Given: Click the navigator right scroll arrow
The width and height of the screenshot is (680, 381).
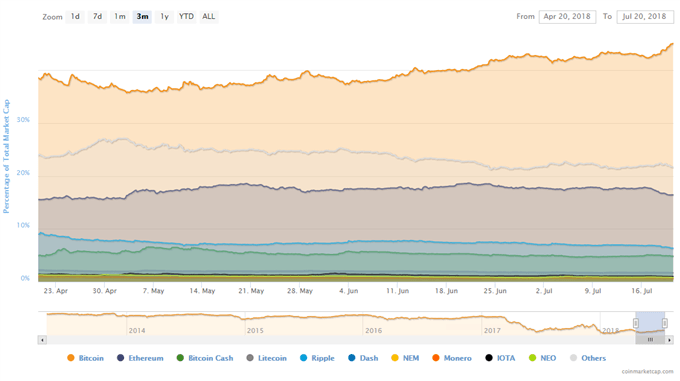Looking at the screenshot, I should tap(670, 340).
